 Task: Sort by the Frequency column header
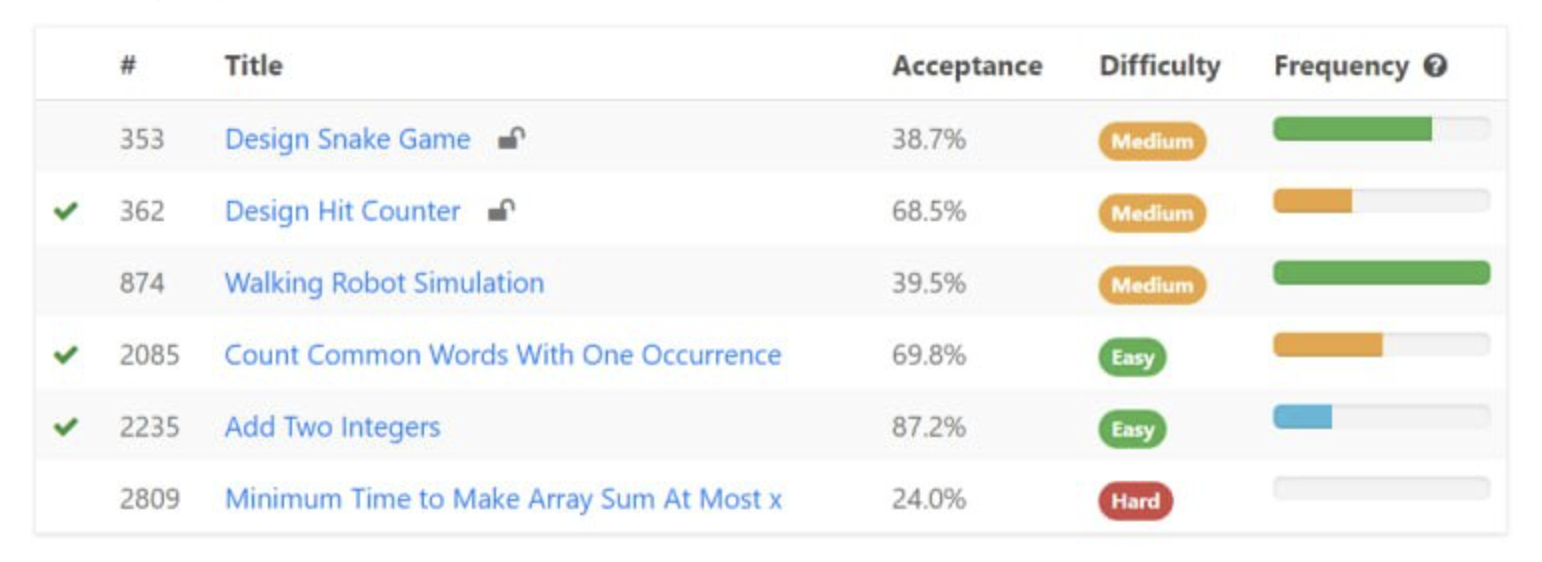point(1340,66)
